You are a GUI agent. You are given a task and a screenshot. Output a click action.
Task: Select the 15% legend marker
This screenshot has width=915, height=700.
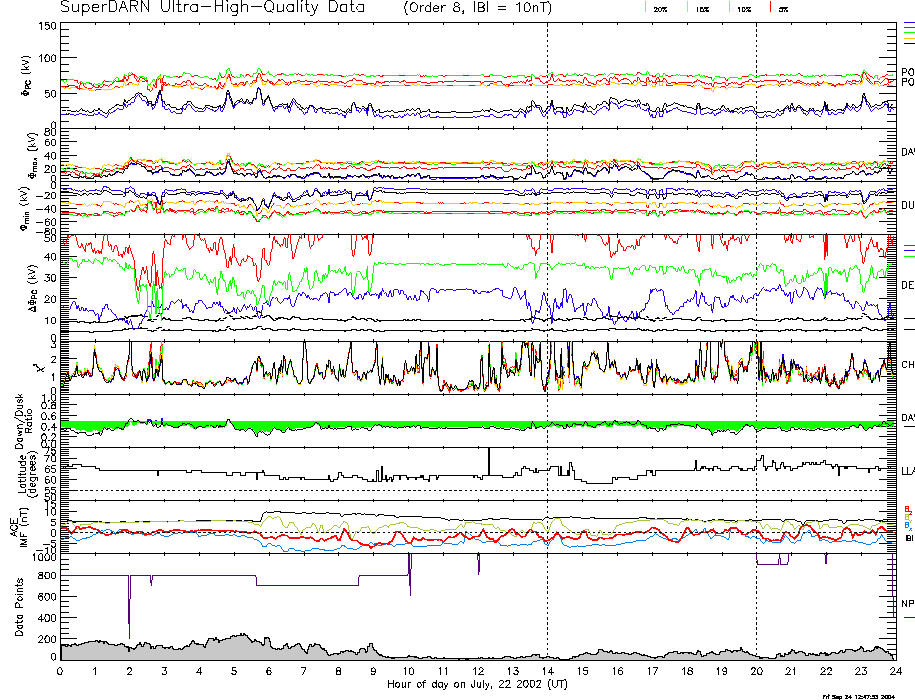coord(703,8)
